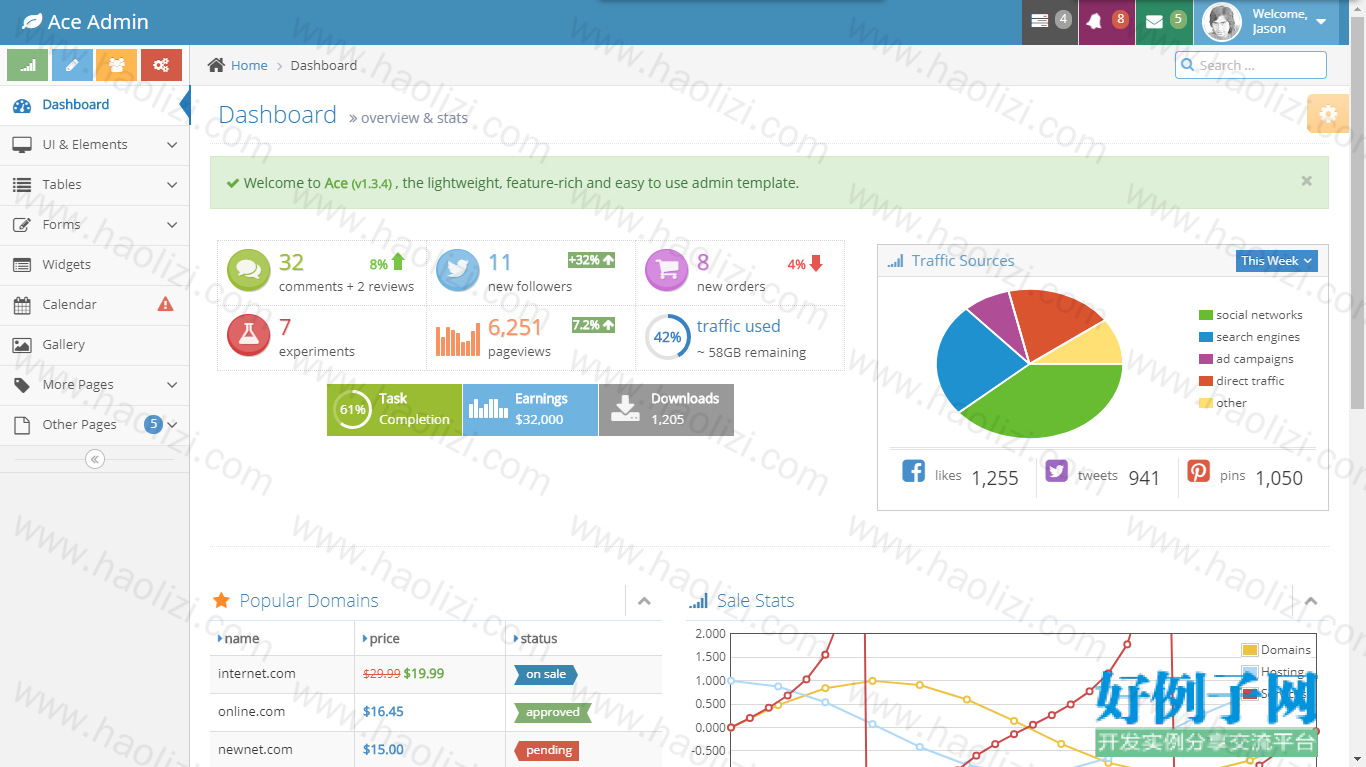Dismiss the green welcome alert
The width and height of the screenshot is (1366, 767).
pos(1306,181)
